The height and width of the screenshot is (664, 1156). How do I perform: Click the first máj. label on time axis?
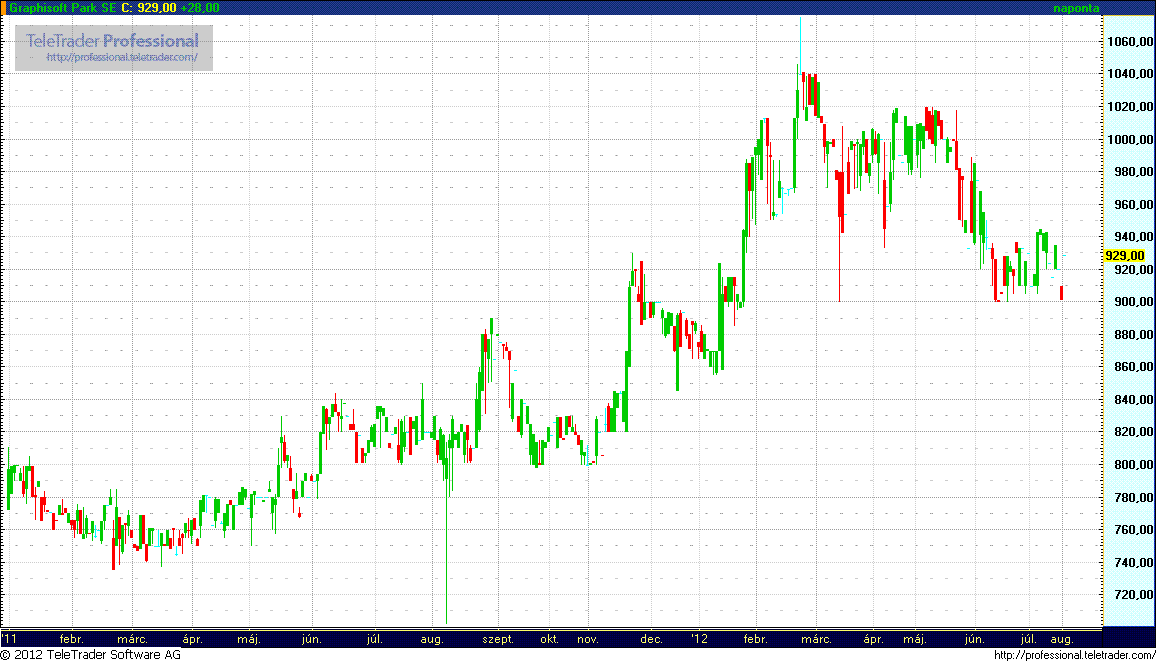249,639
